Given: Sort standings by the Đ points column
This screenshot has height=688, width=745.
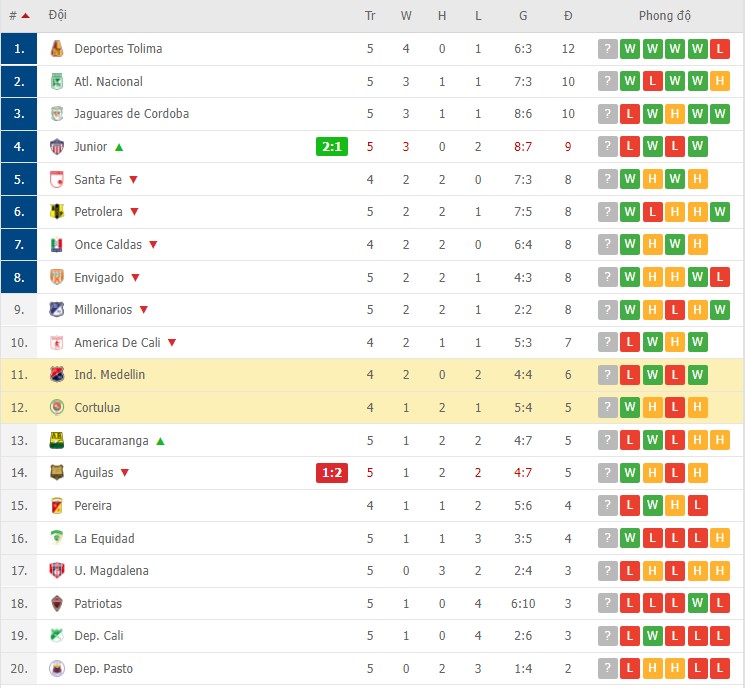Looking at the screenshot, I should (568, 16).
